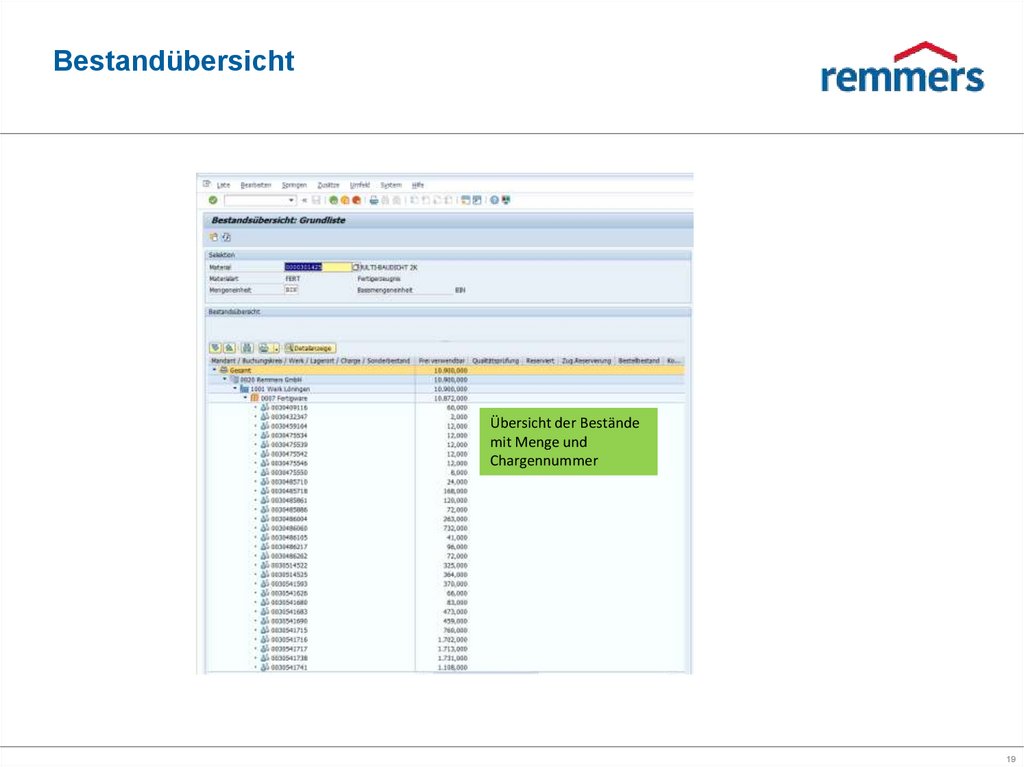Click into the command input field
This screenshot has height=767, width=1024.
click(260, 200)
